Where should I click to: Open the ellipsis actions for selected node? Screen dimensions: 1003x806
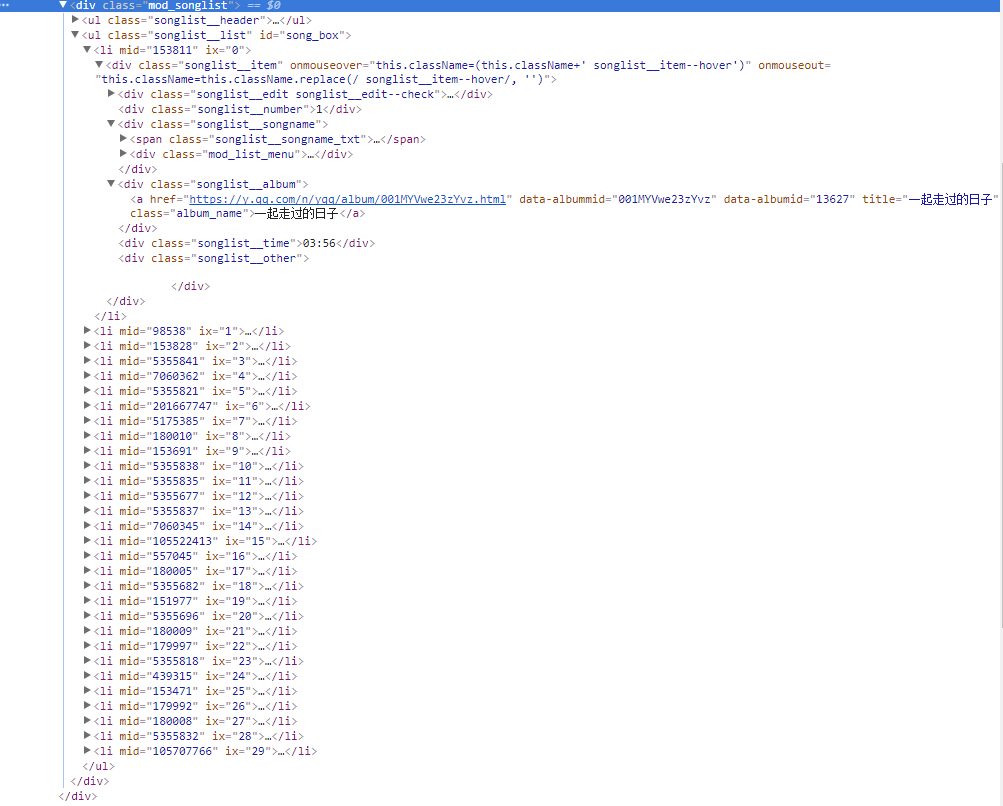pyautogui.click(x=5, y=5)
